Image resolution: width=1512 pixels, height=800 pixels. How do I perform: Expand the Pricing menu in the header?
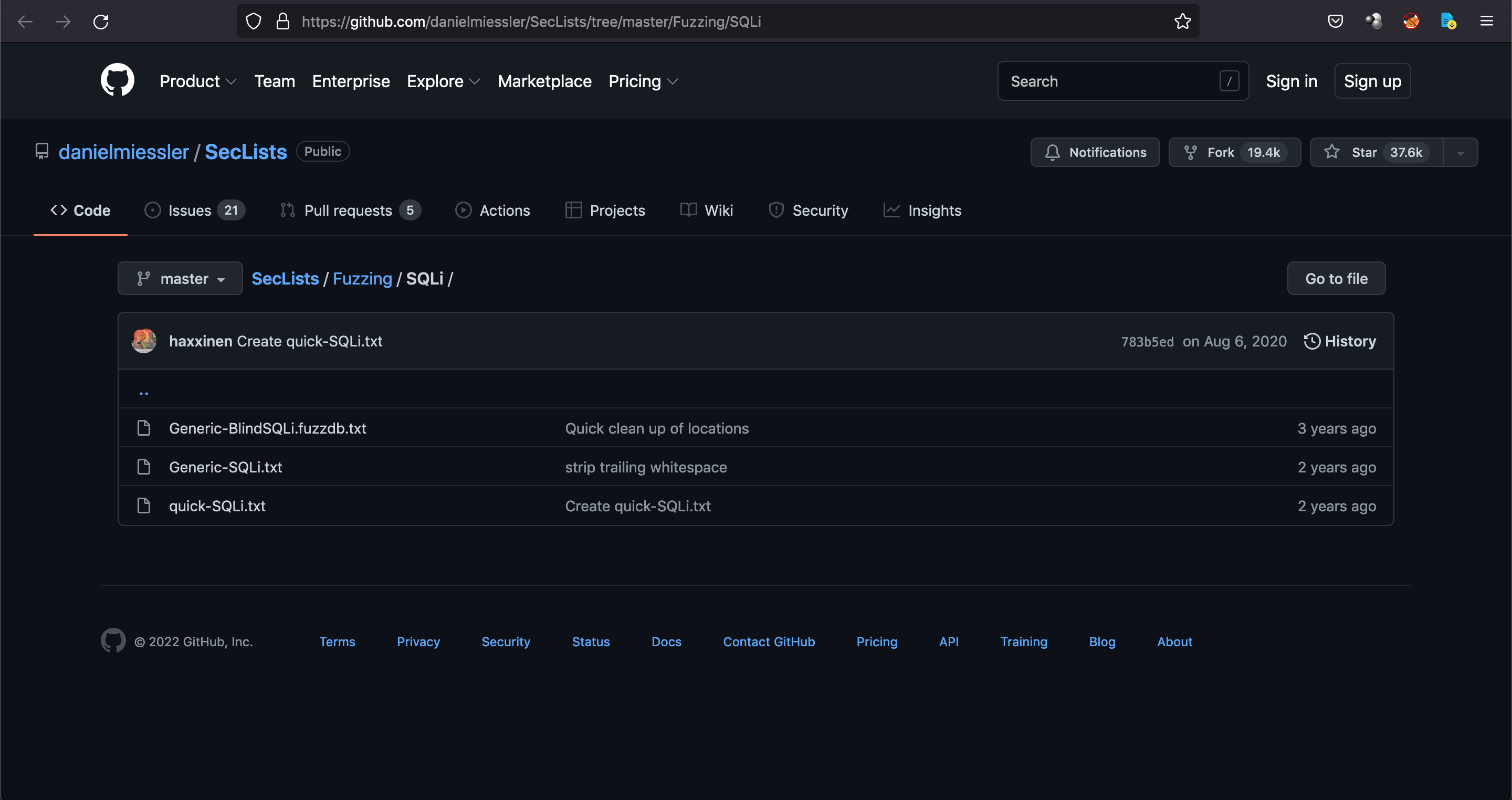pos(643,81)
